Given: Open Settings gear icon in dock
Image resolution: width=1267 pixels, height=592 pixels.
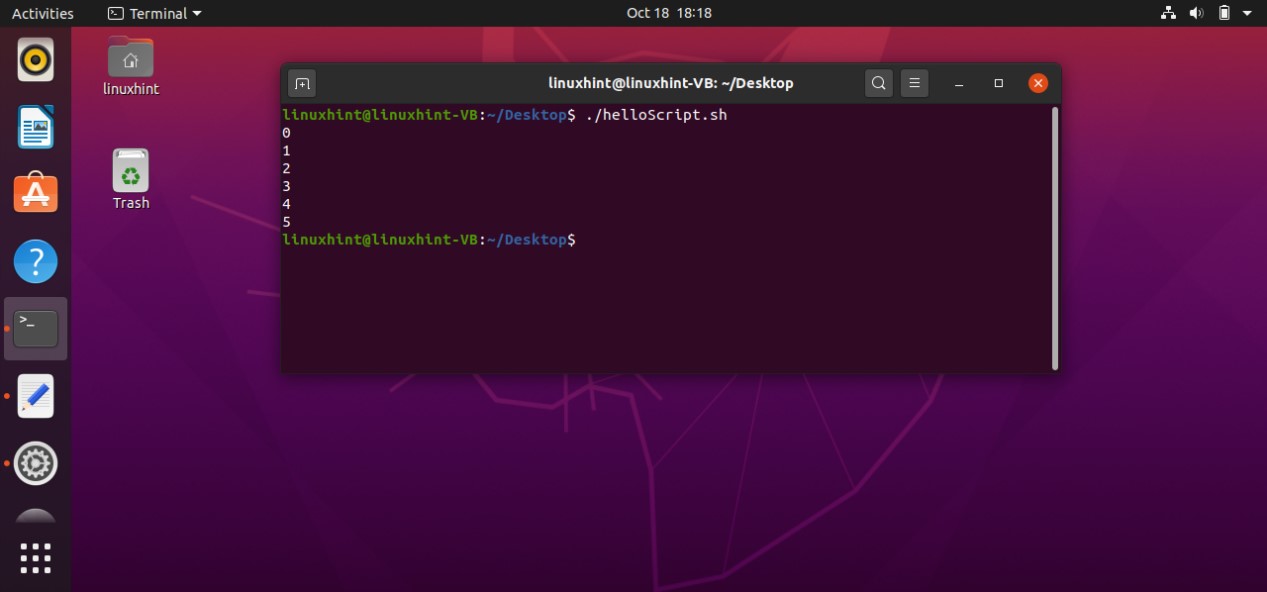Looking at the screenshot, I should 36,463.
